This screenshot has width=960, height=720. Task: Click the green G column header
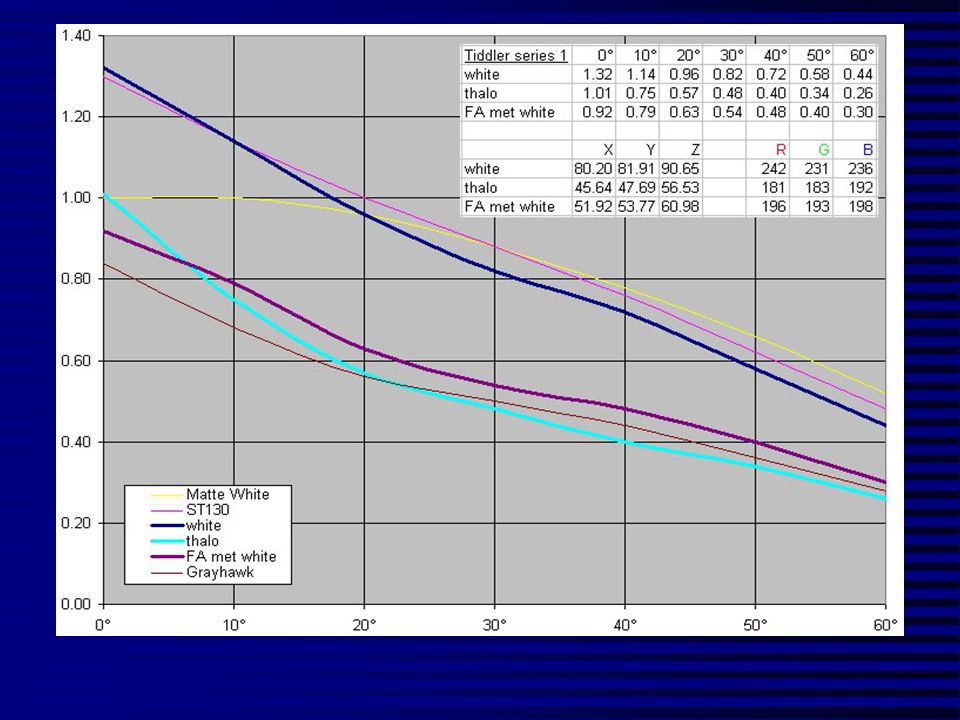[823, 149]
